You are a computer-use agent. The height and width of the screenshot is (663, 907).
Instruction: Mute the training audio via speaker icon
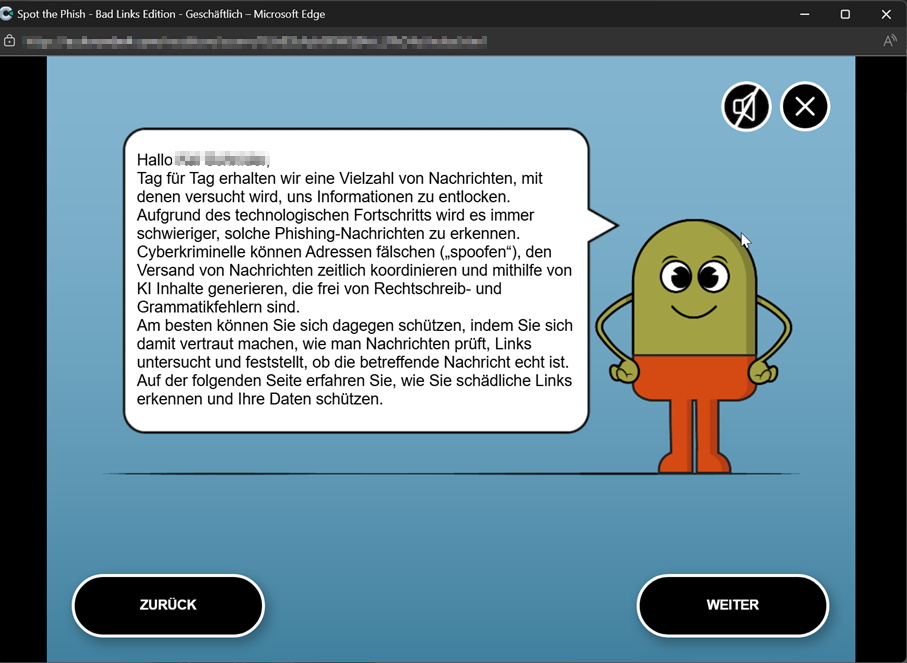746,106
